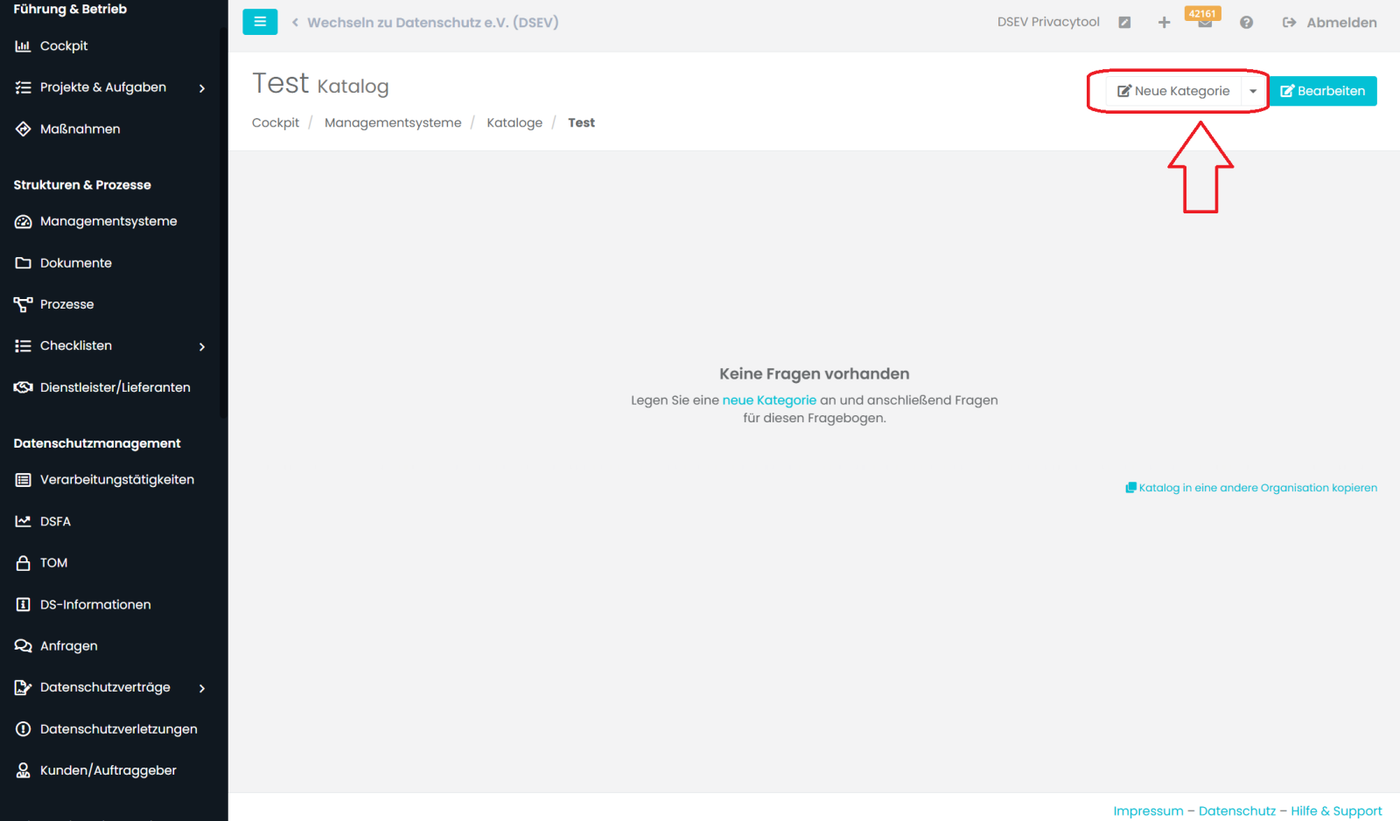Open help via the question mark icon
Image resolution: width=1400 pixels, height=821 pixels.
click(x=1246, y=22)
